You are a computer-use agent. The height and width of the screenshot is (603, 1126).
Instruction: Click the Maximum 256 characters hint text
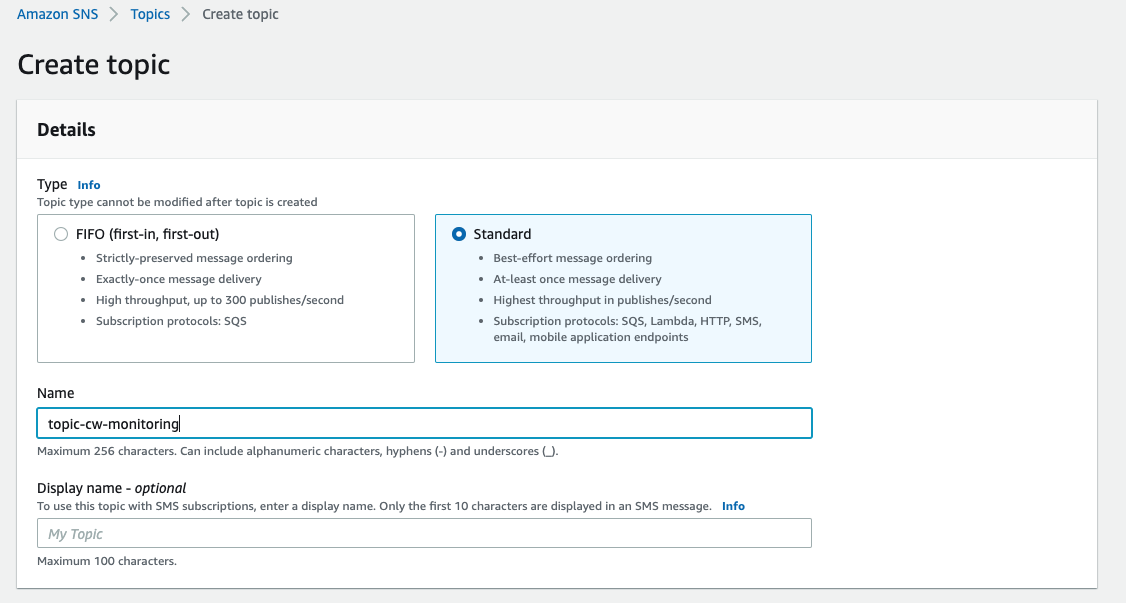[297, 451]
